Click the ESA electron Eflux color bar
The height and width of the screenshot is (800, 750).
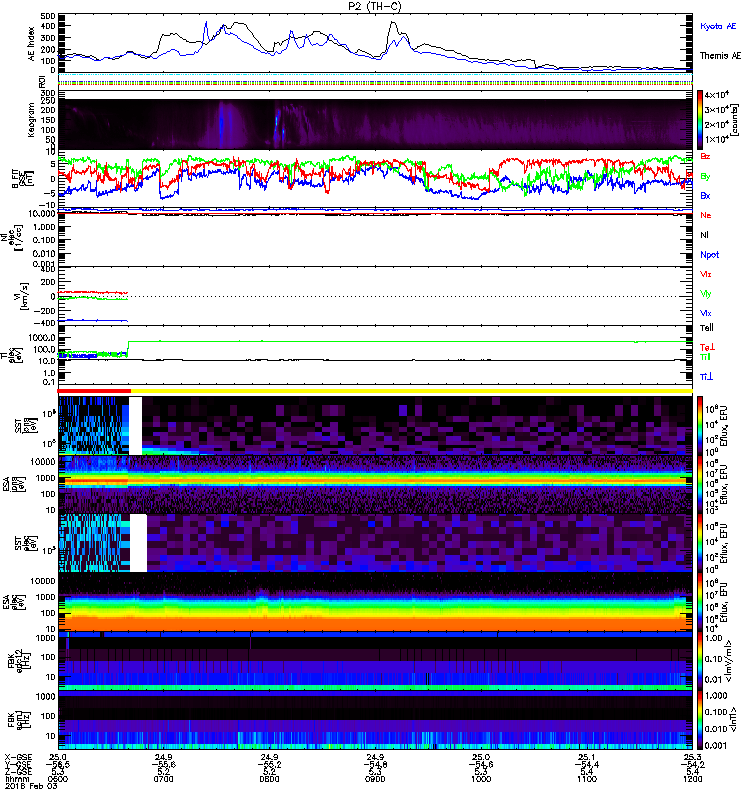point(700,602)
